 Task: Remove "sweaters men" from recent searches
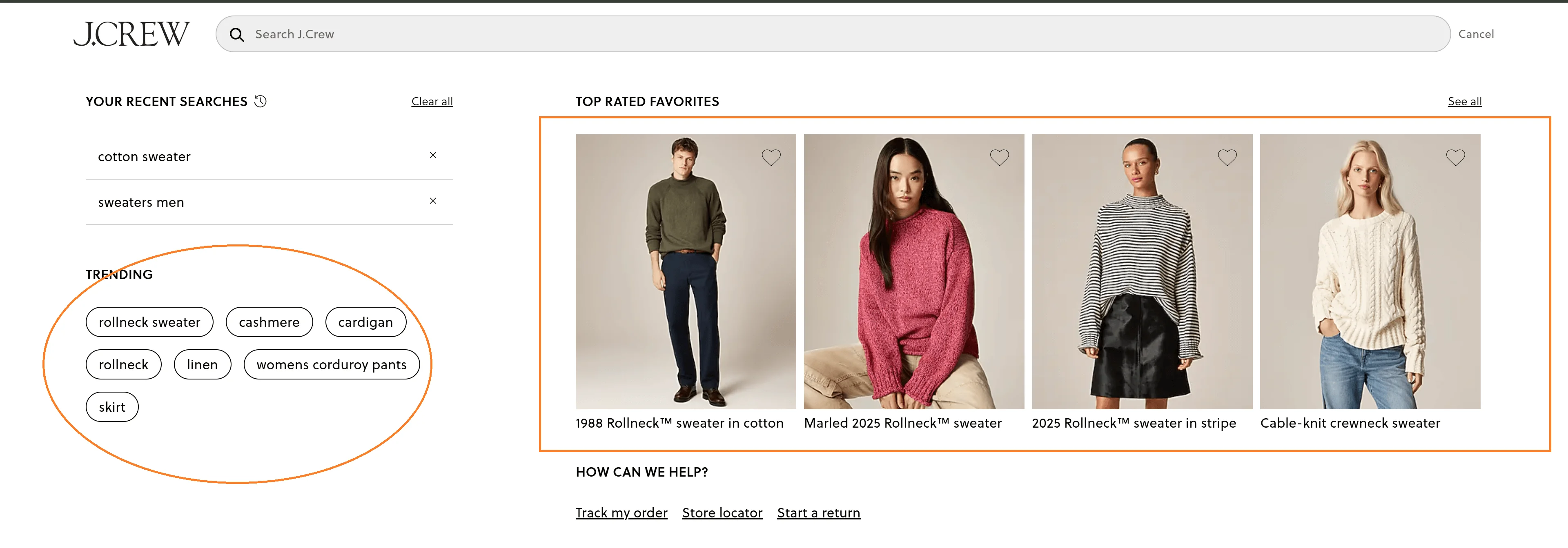click(433, 201)
